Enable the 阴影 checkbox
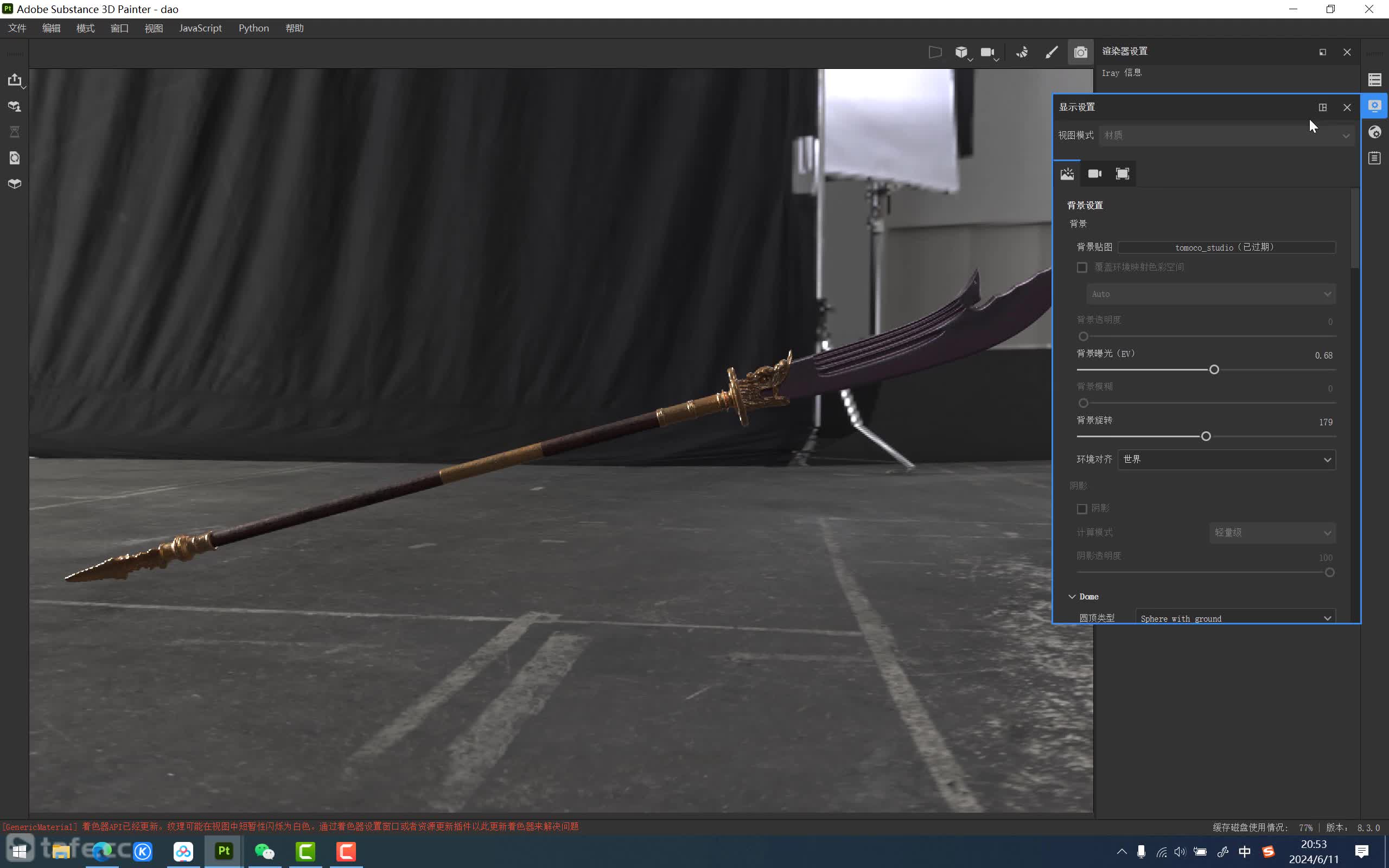This screenshot has height=868, width=1389. (x=1082, y=509)
